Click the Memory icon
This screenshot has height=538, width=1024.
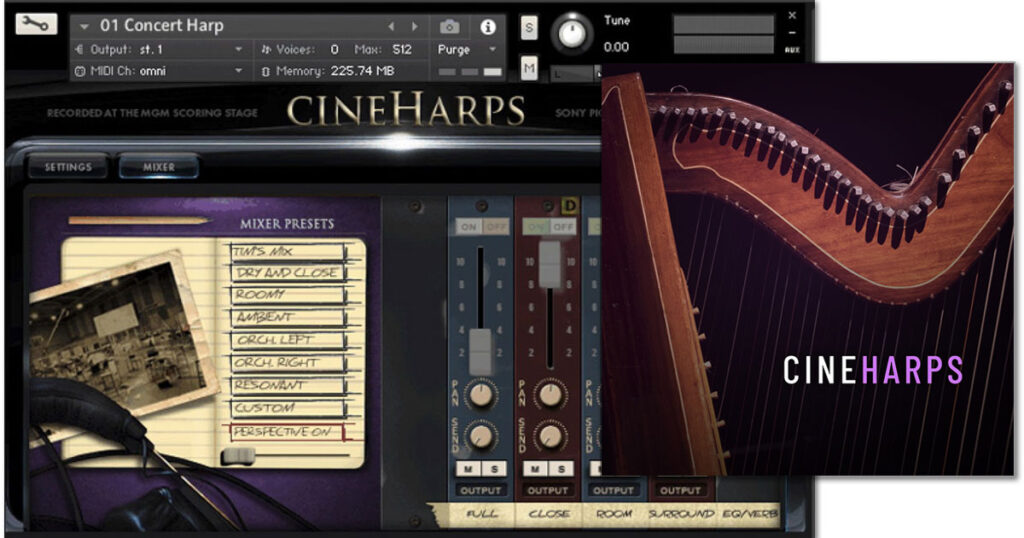[x=265, y=71]
